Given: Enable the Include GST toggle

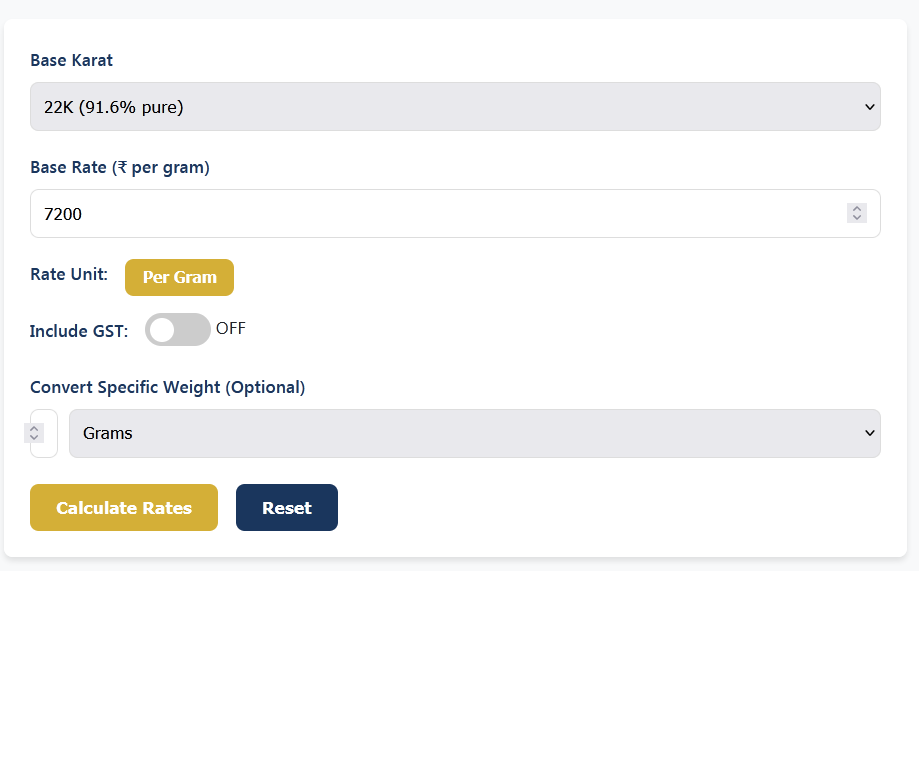Looking at the screenshot, I should click(x=177, y=329).
